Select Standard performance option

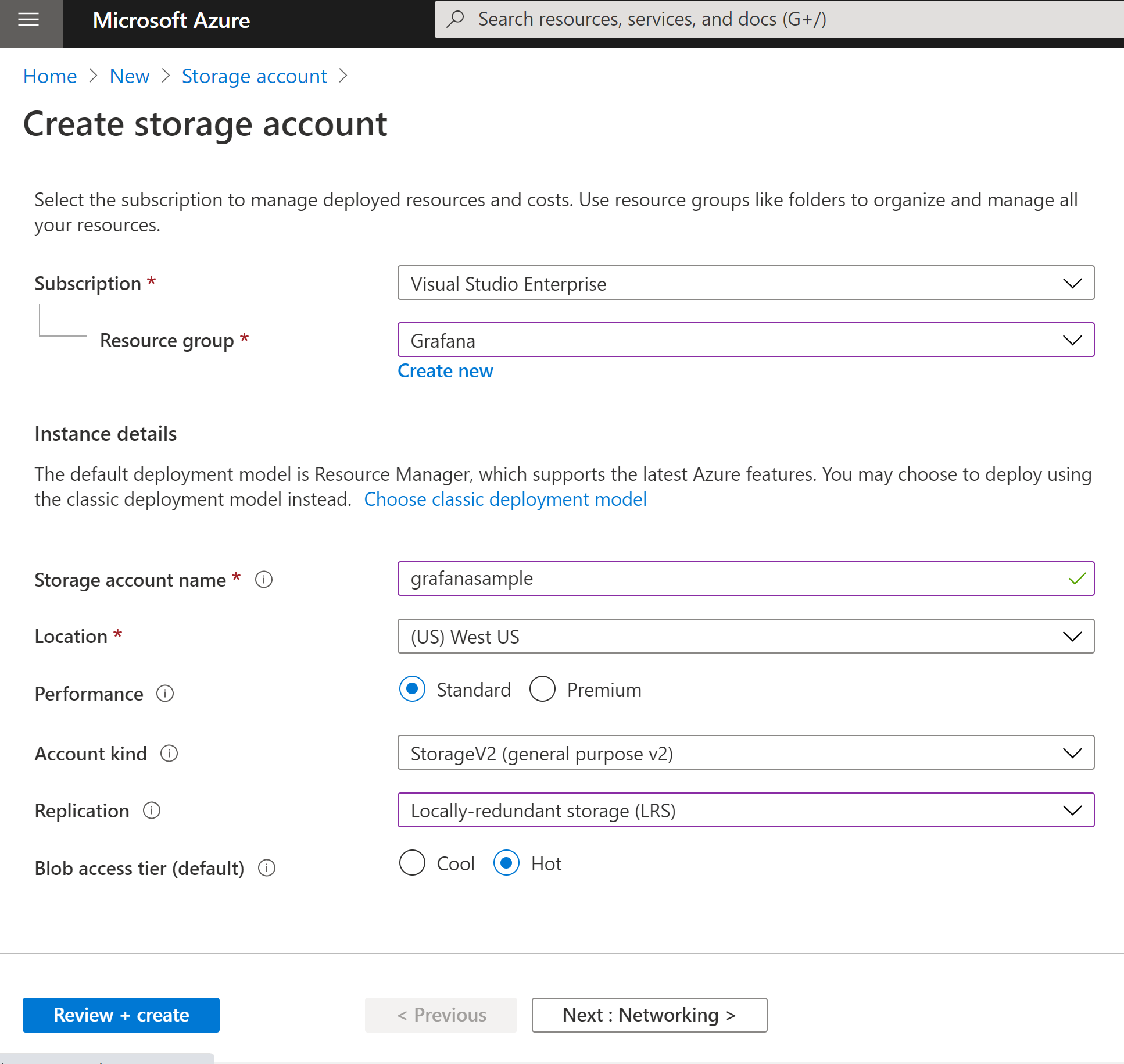412,689
